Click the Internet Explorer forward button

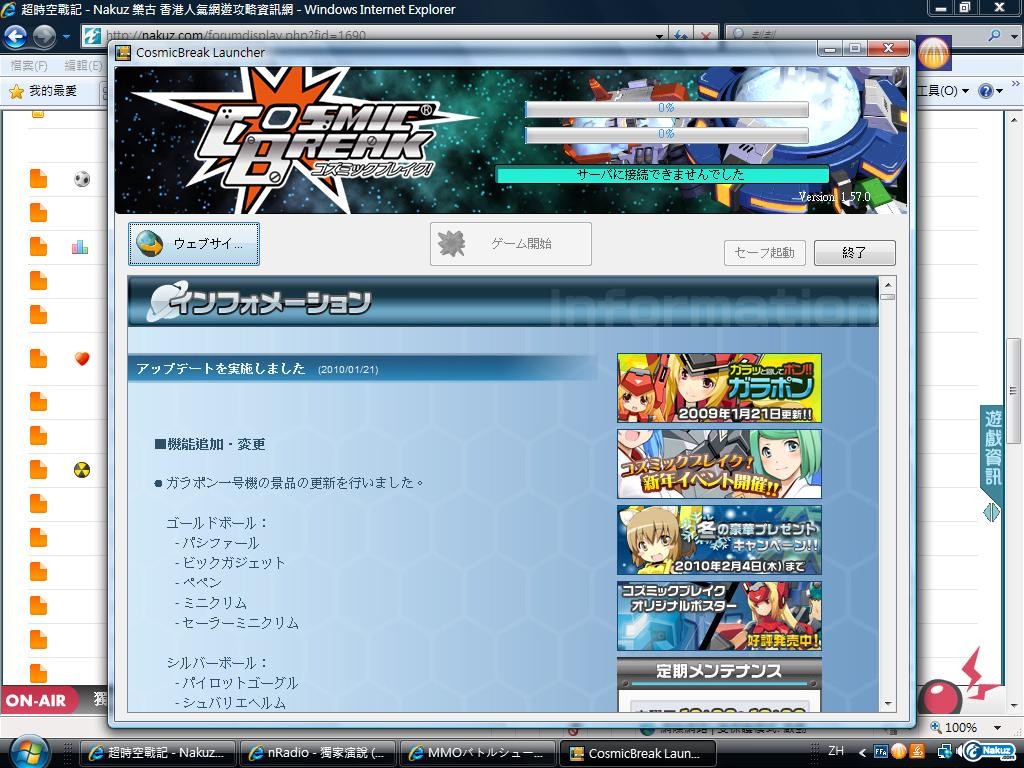[44, 36]
